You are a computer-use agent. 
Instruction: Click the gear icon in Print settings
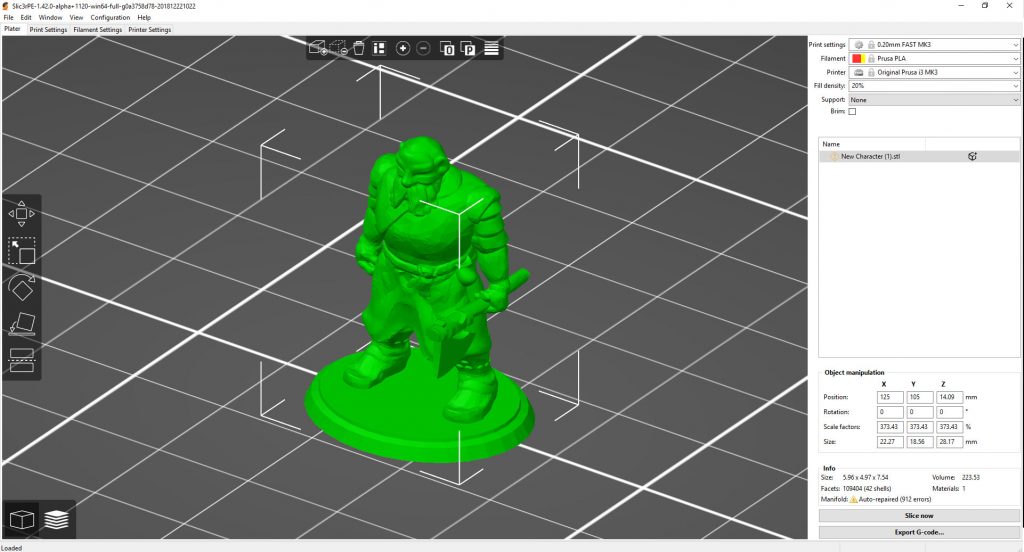coord(859,44)
